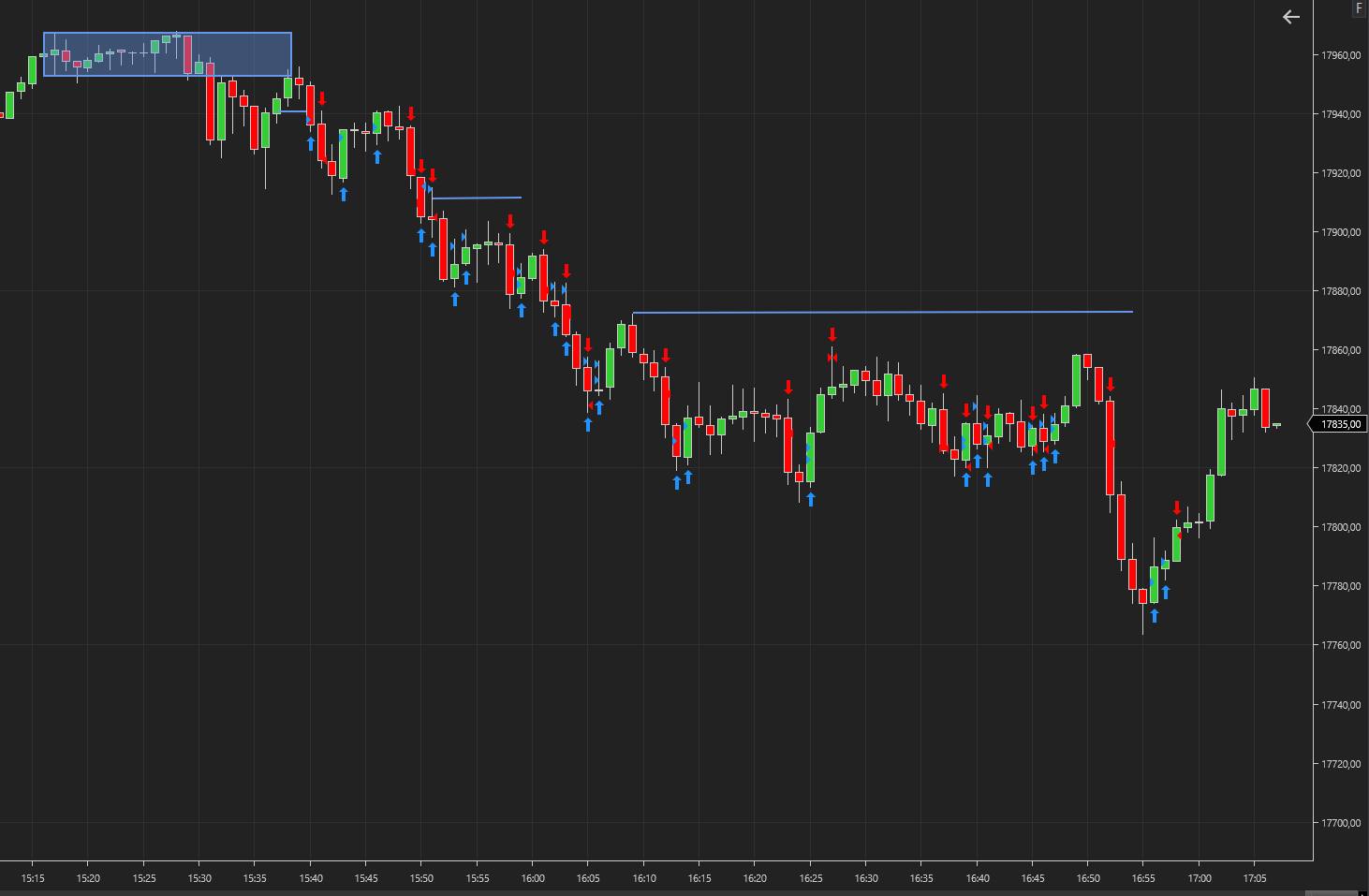Select the 16:30 time axis label
Image resolution: width=1369 pixels, height=896 pixels.
click(x=866, y=878)
